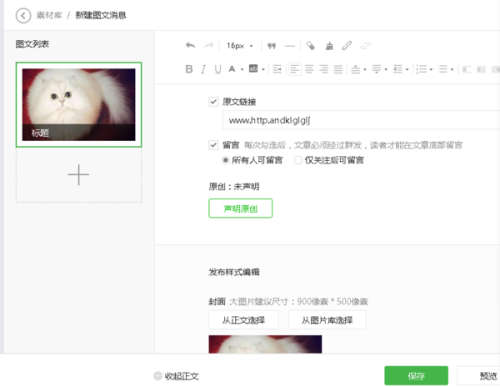Choose cover via 从图片库选择

coord(327,320)
